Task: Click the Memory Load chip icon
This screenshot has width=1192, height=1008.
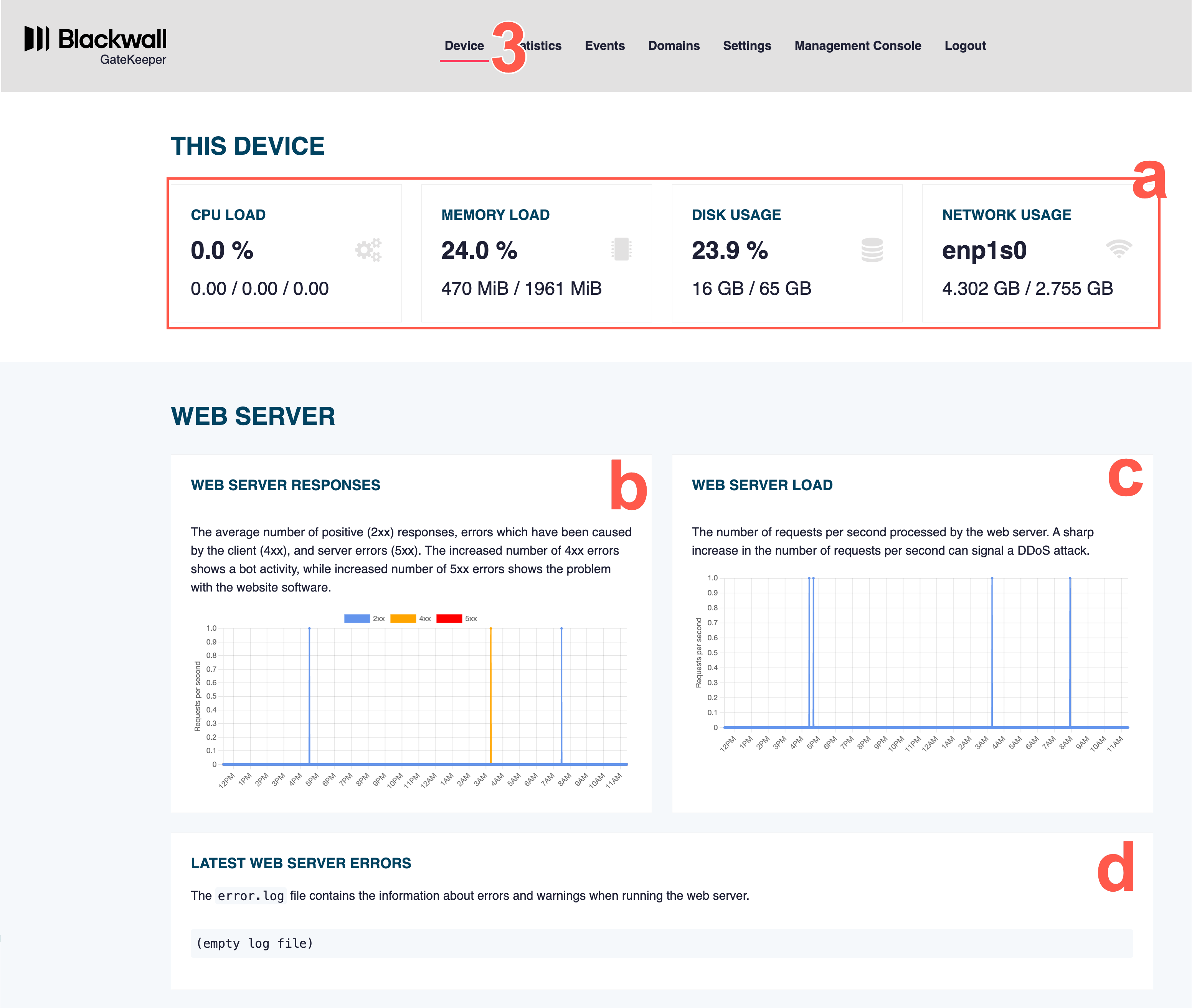Action: 621,249
